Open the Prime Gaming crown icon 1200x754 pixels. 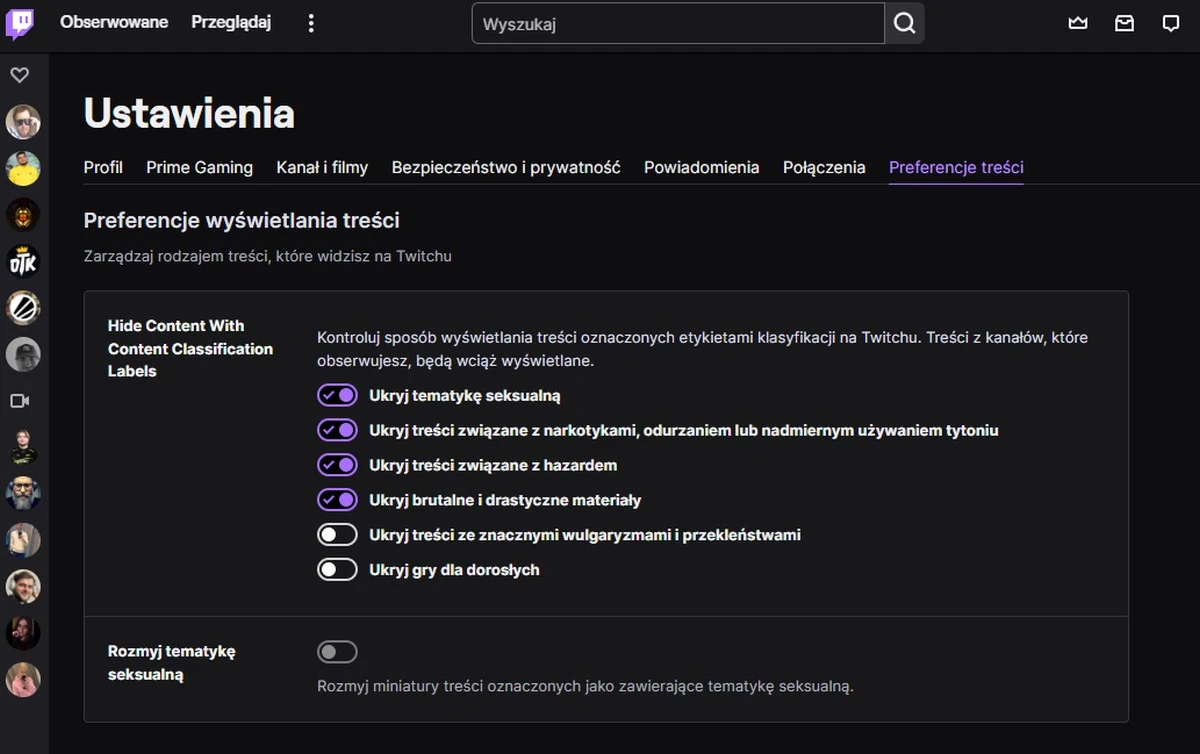click(x=1077, y=23)
